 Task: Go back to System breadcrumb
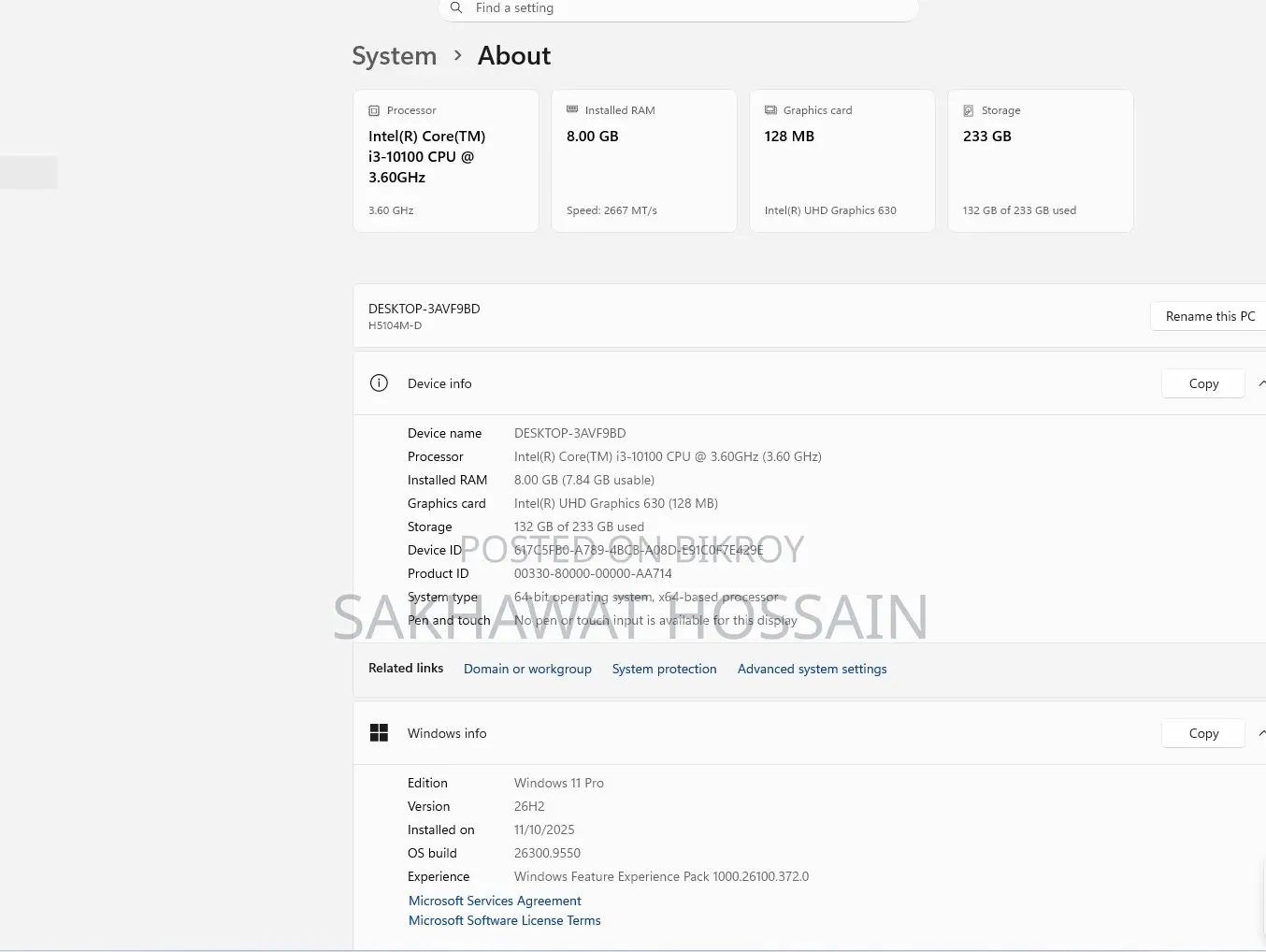coord(395,56)
